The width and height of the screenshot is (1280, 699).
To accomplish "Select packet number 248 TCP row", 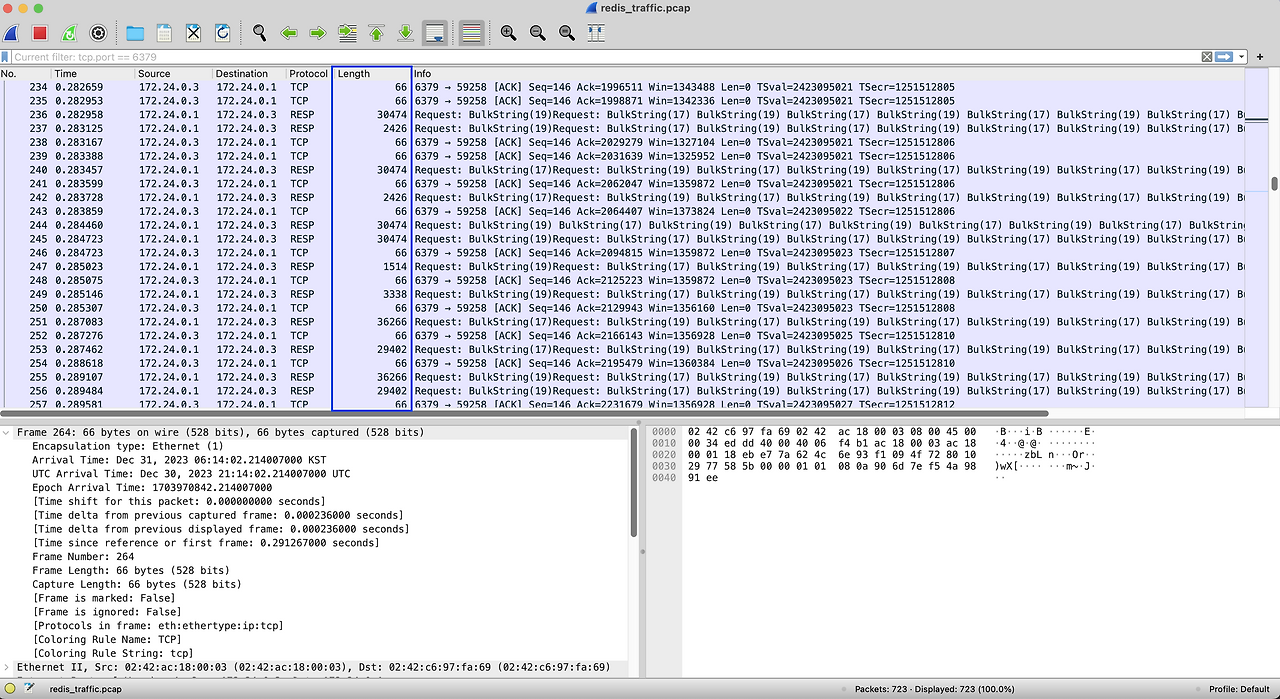I will click(622, 281).
